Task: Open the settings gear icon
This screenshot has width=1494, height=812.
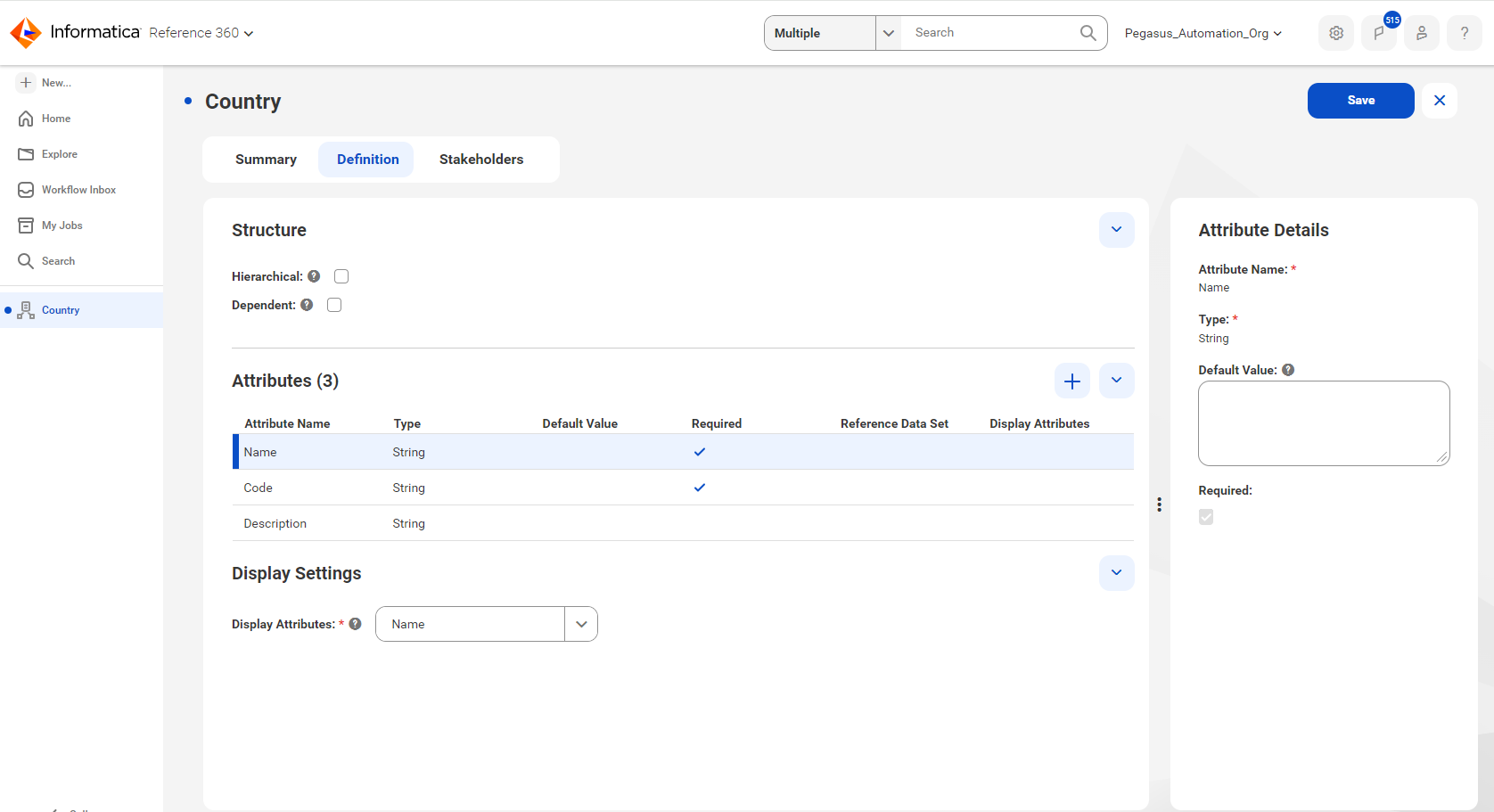Action: point(1336,33)
